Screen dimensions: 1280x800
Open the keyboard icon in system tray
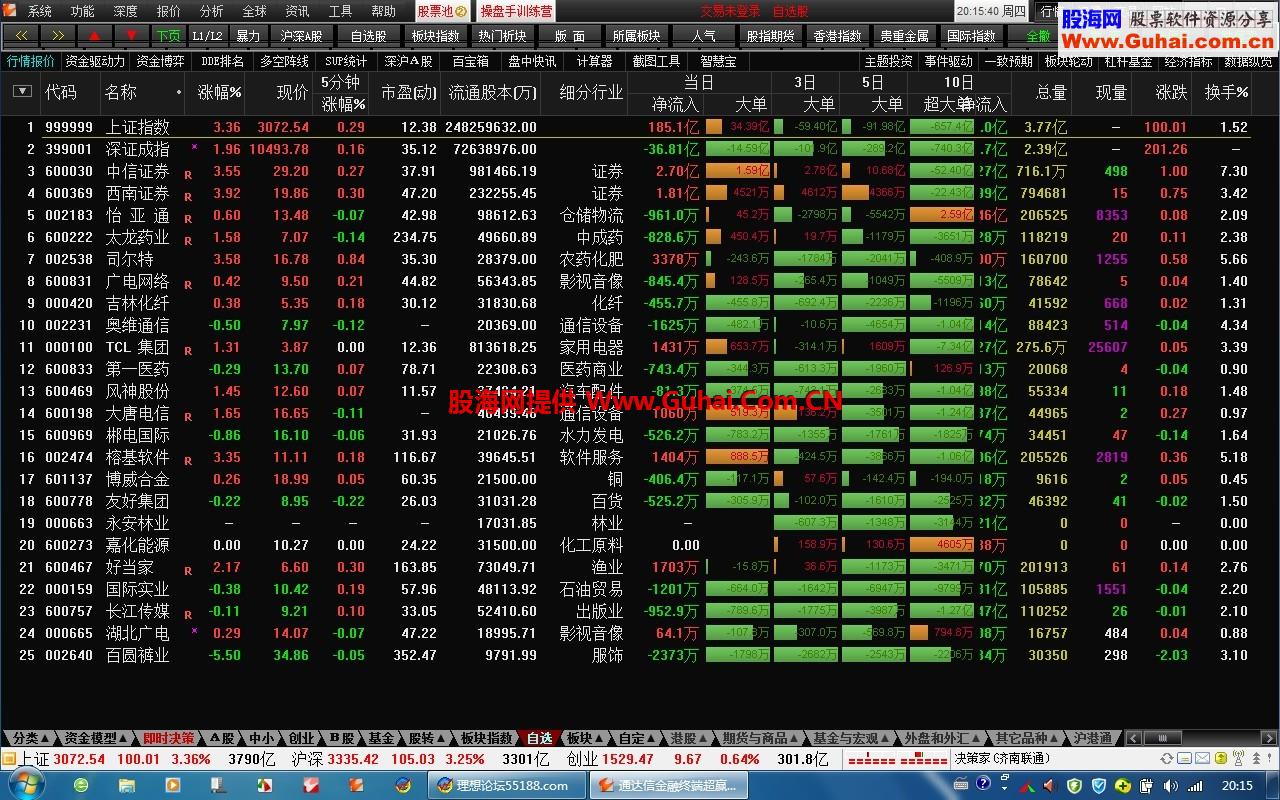point(961,784)
